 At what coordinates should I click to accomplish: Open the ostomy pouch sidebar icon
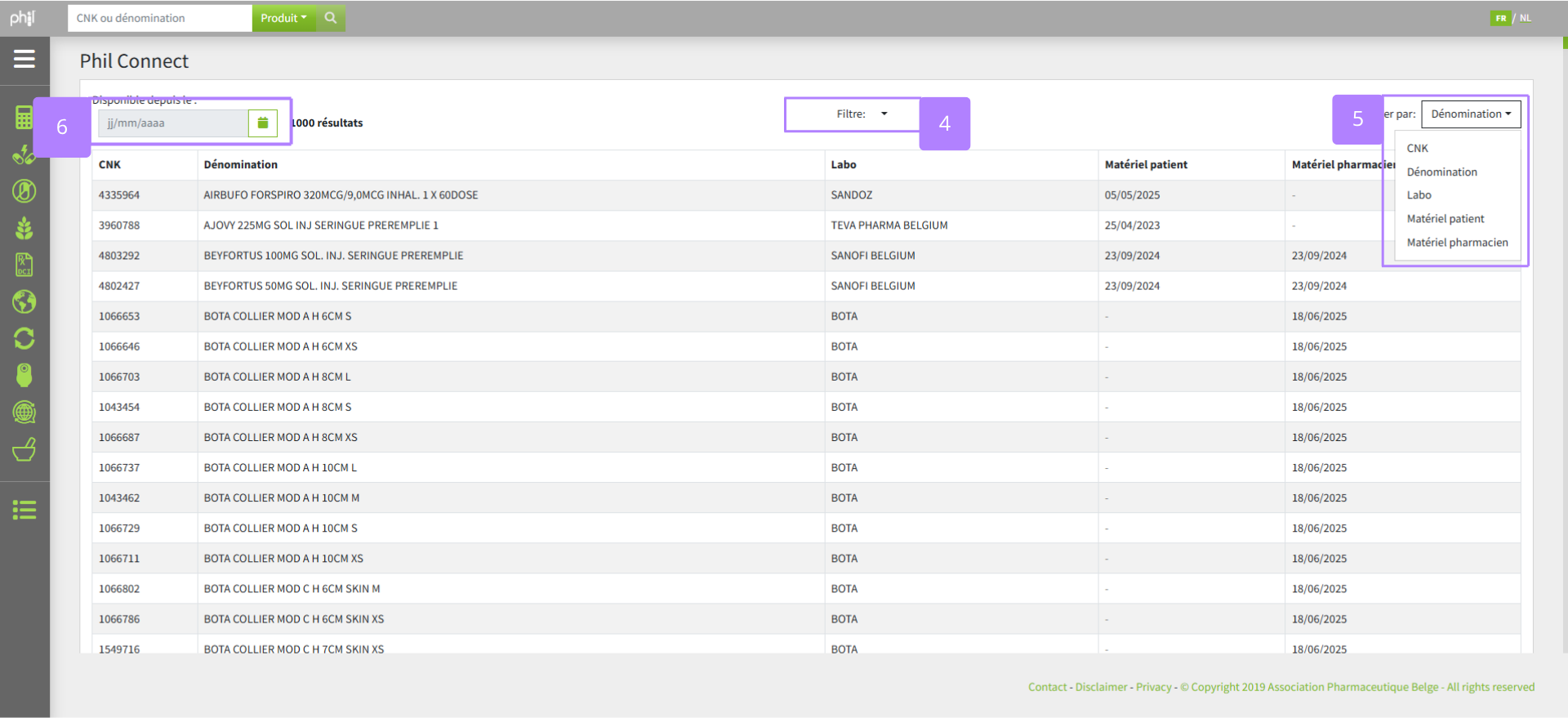tap(24, 375)
